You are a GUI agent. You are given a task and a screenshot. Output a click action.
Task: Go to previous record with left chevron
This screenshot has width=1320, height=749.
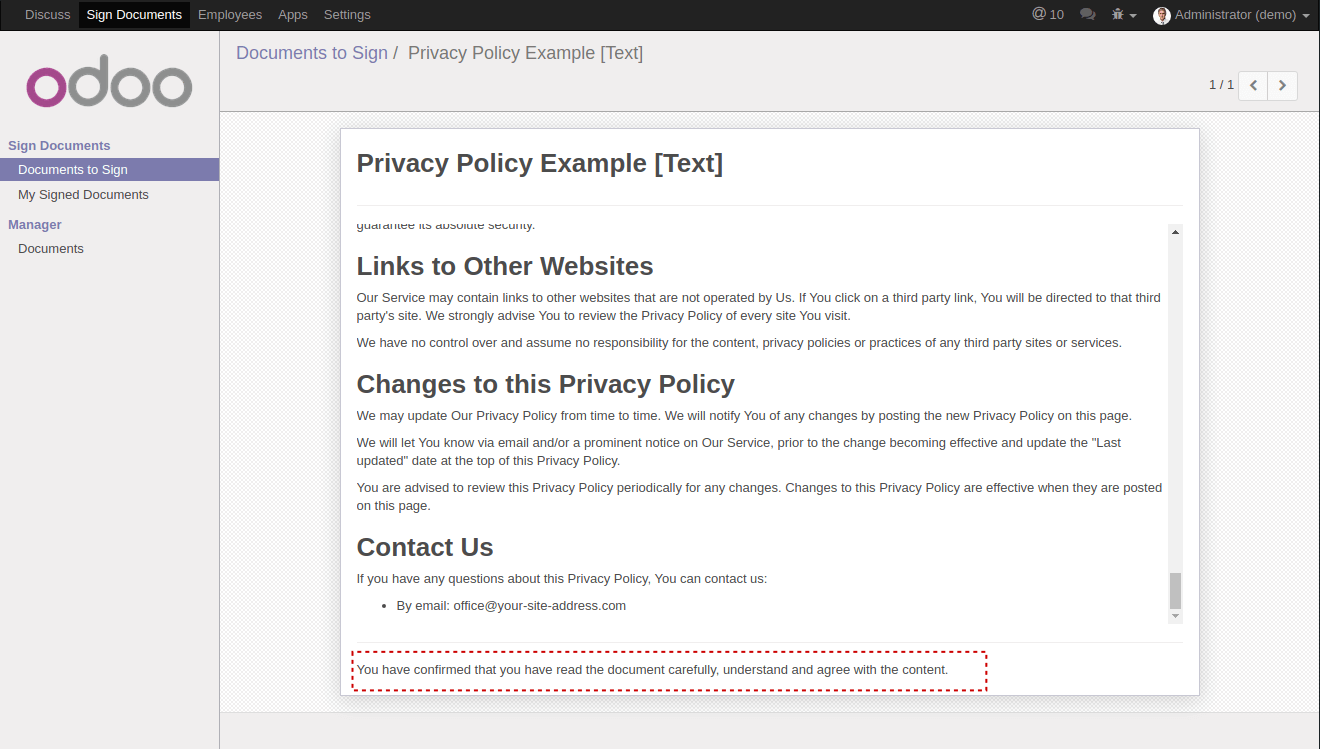click(x=1253, y=86)
